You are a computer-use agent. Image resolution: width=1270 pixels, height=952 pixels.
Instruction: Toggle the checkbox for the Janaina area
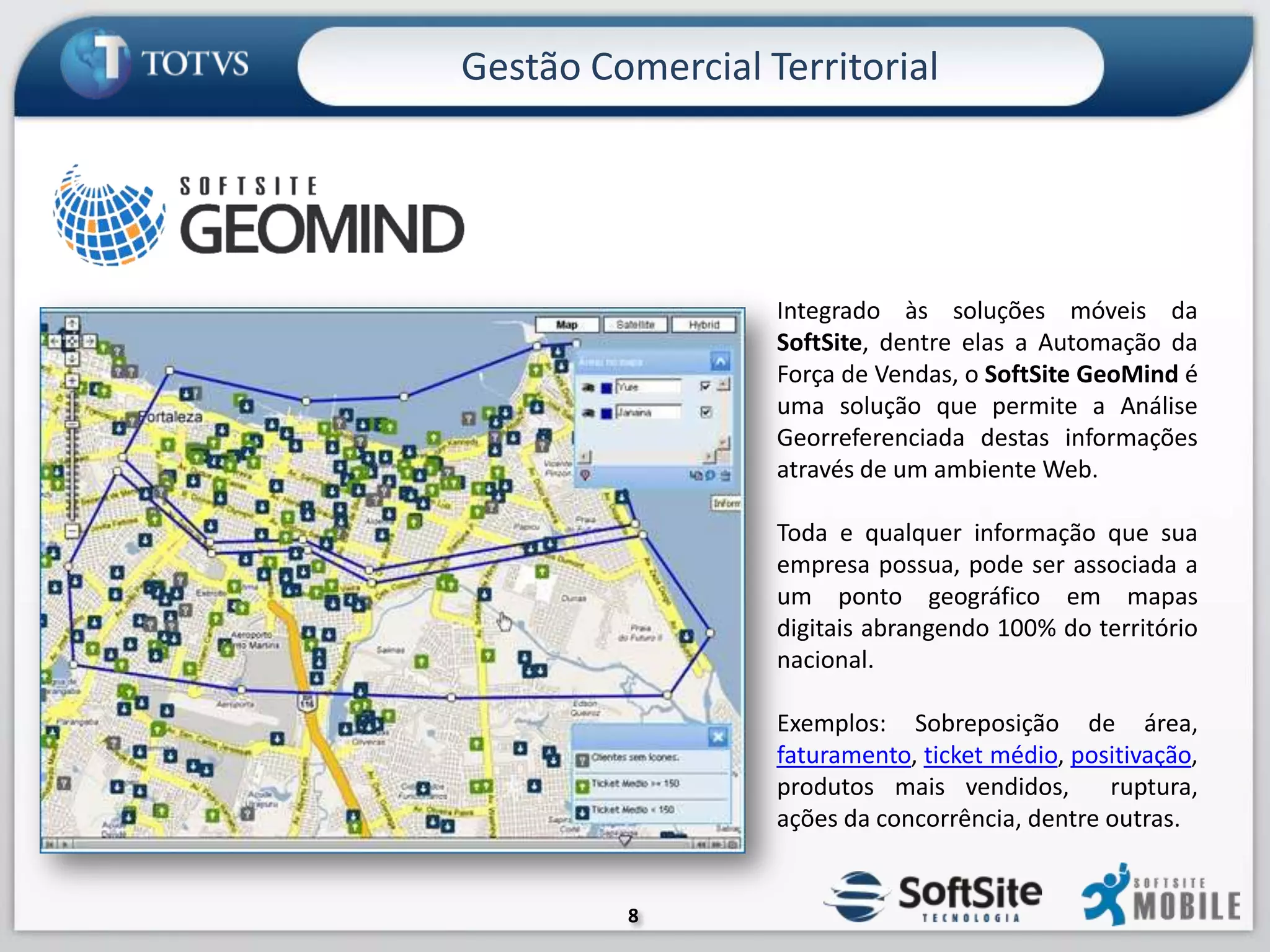(705, 412)
